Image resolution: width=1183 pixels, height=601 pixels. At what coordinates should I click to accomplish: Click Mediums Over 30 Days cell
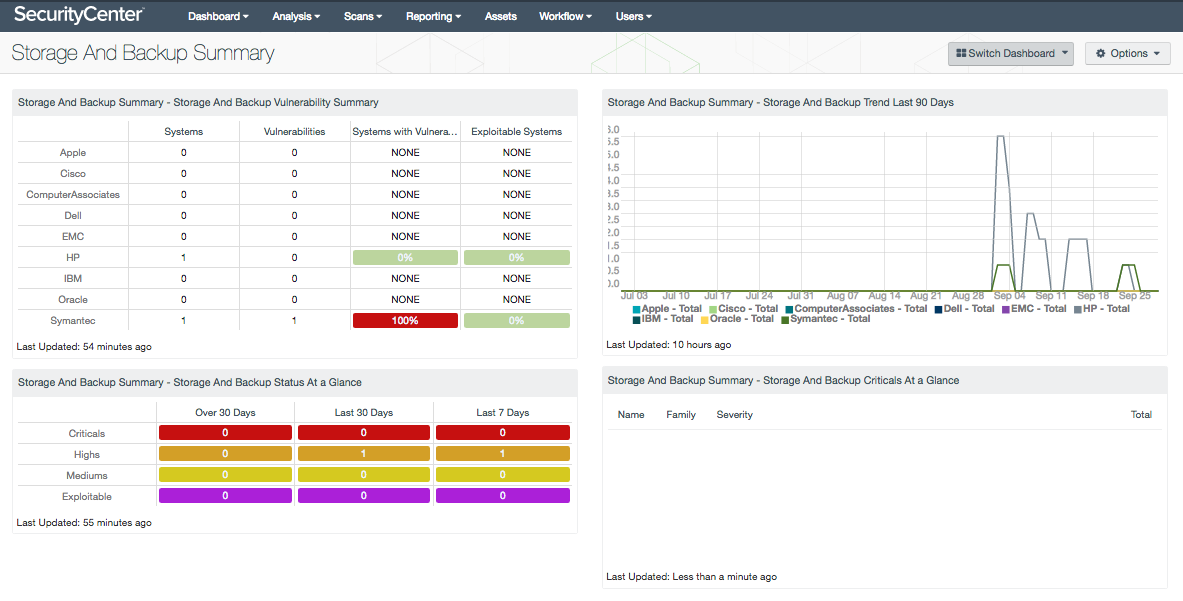pyautogui.click(x=225, y=475)
